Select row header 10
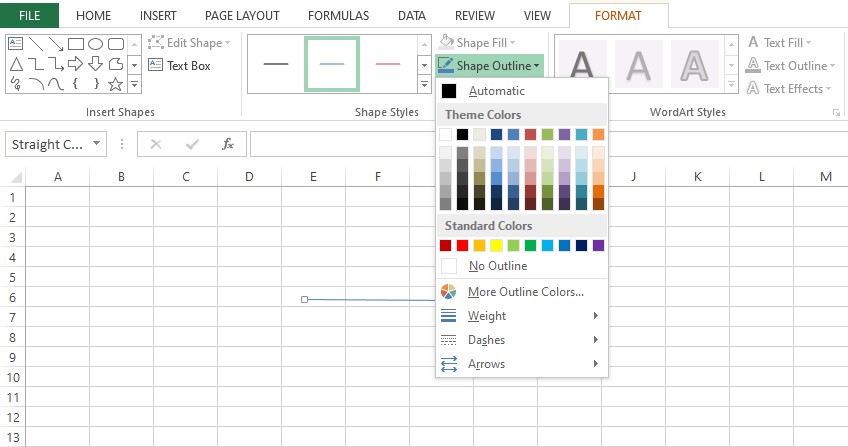 coord(13,377)
